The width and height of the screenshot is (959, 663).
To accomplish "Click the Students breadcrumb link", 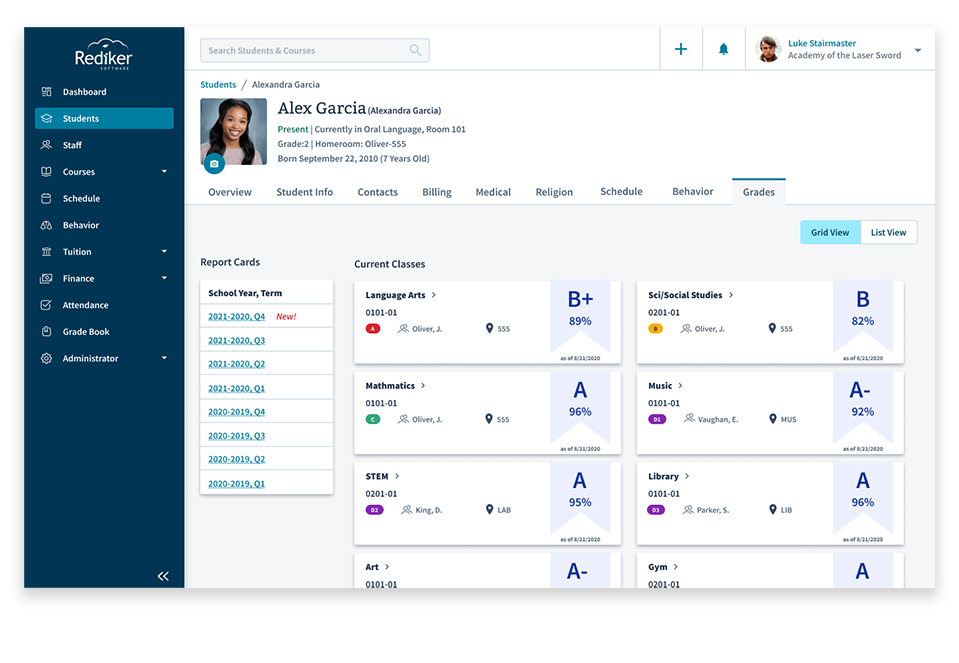I will [218, 84].
